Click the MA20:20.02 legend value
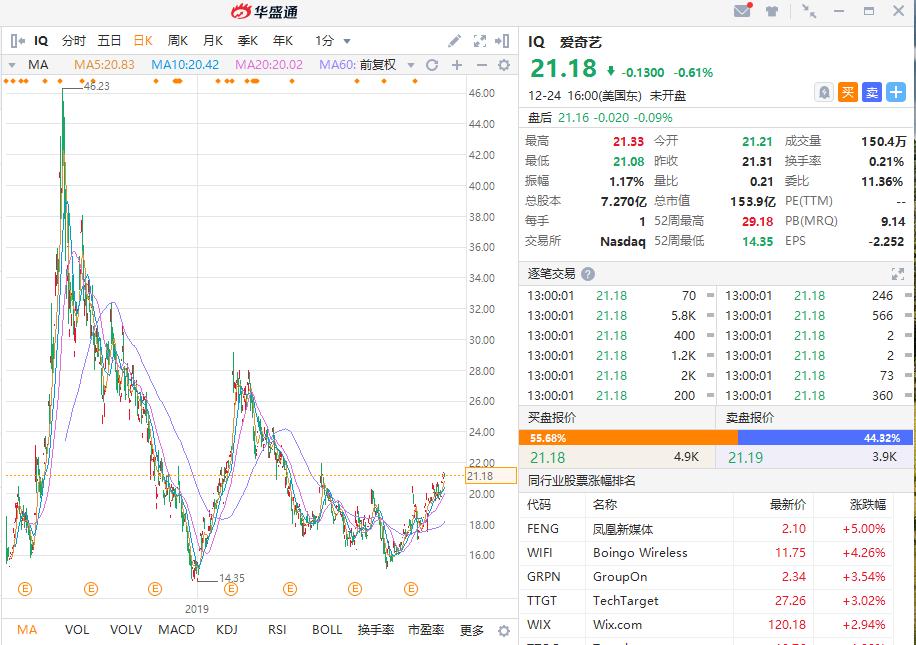This screenshot has width=916, height=645. coord(269,65)
